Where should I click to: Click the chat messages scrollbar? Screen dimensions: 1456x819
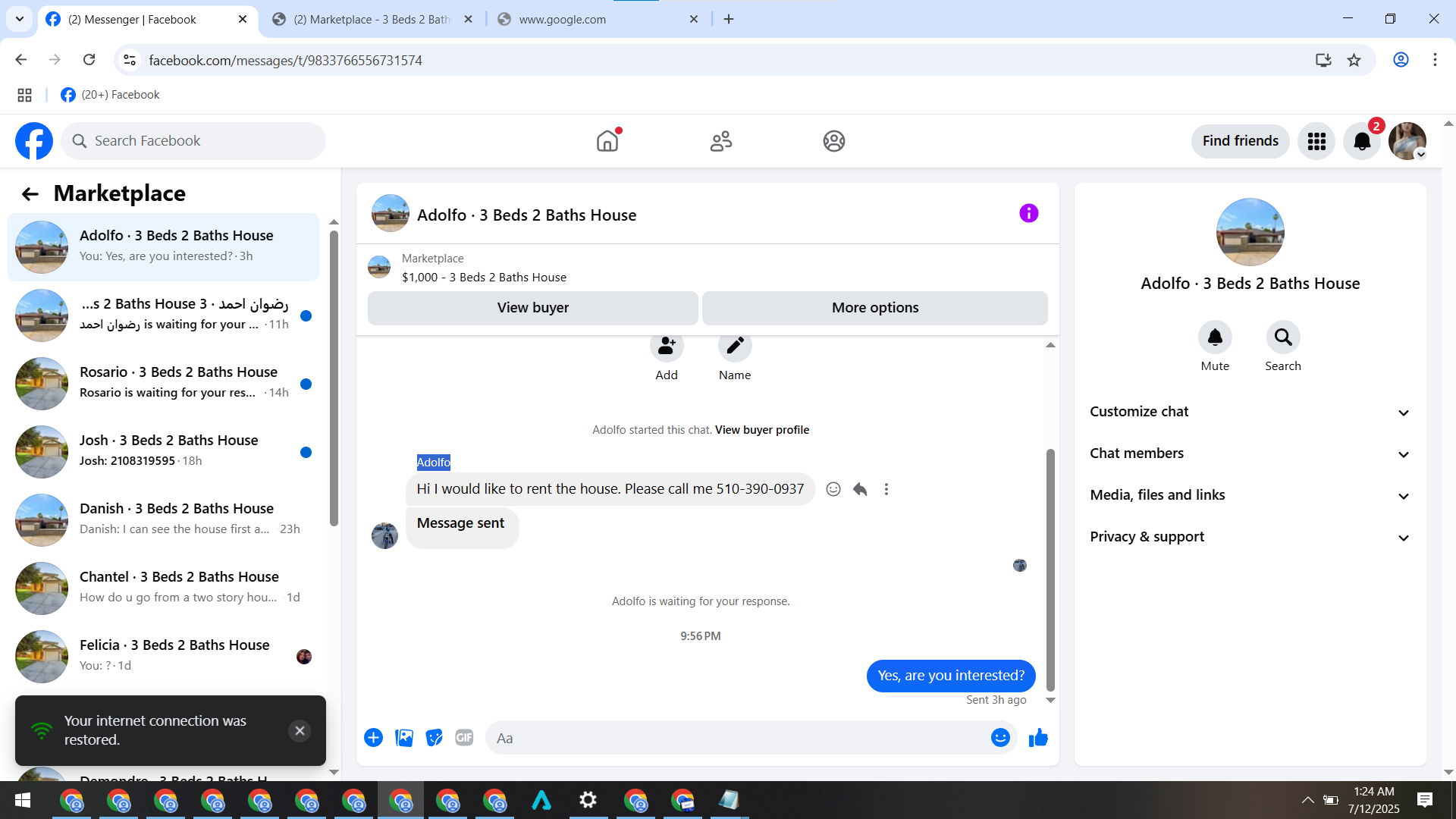click(1050, 570)
